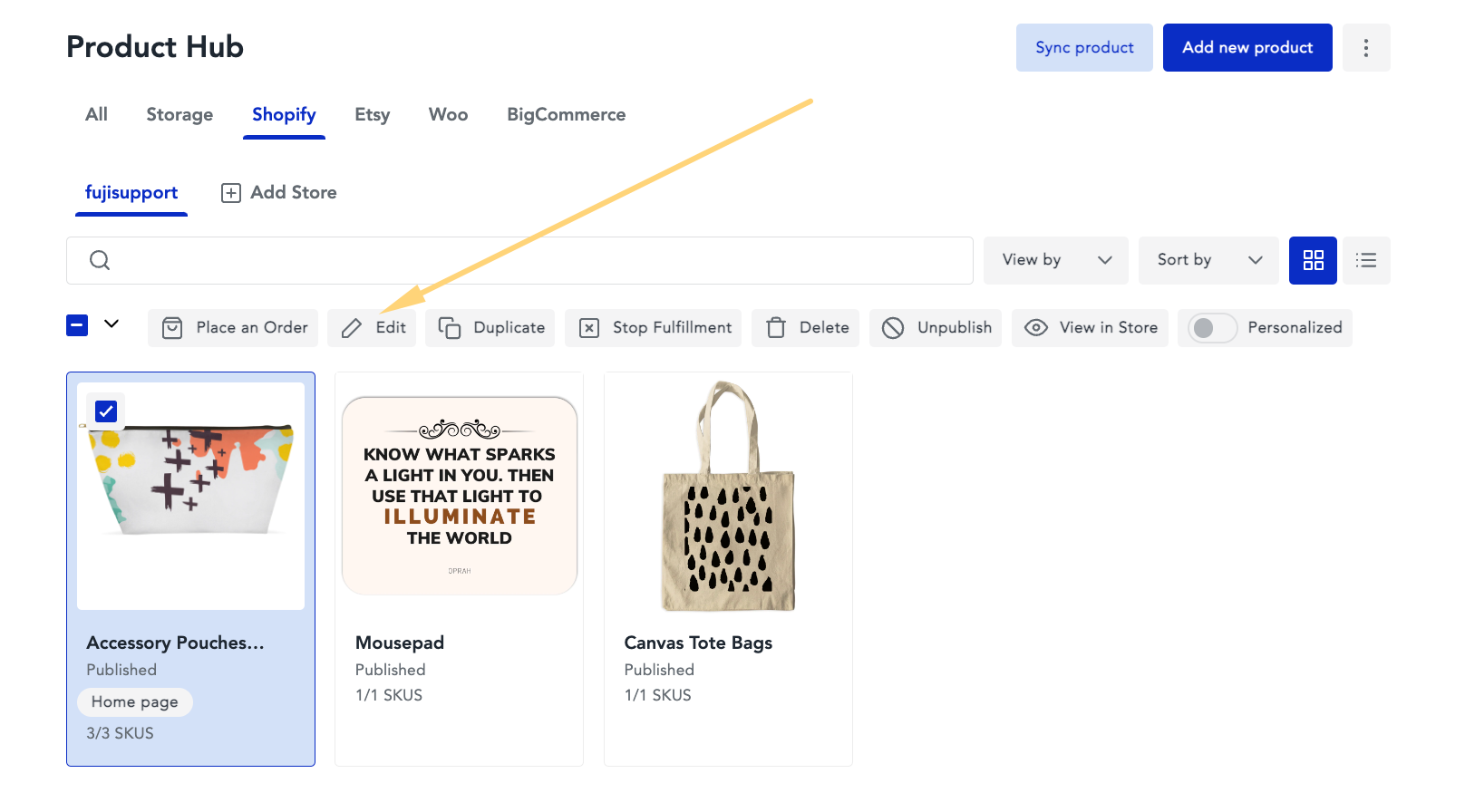Click the Unpublish label text
Screen dimensions: 1465x812
click(955, 328)
